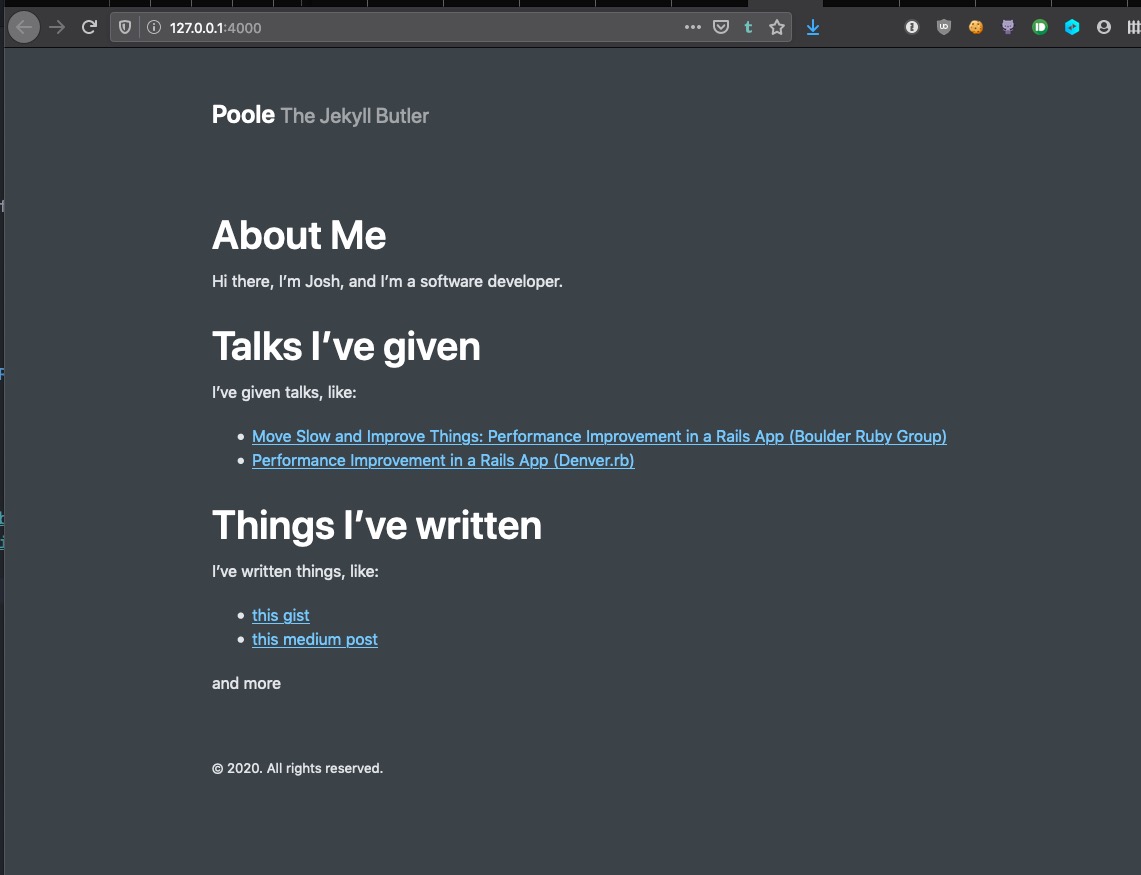Open the downloads panel
This screenshot has height=875, width=1141.
click(x=813, y=28)
